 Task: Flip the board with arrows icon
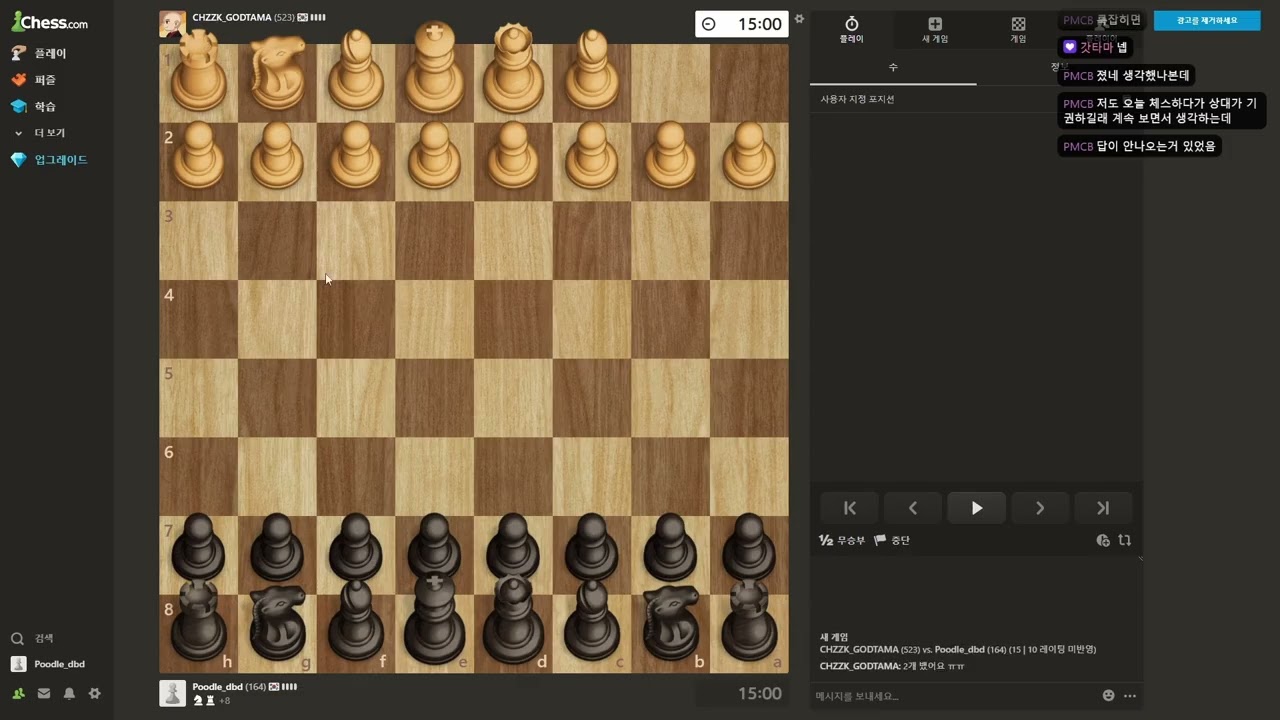[1125, 540]
